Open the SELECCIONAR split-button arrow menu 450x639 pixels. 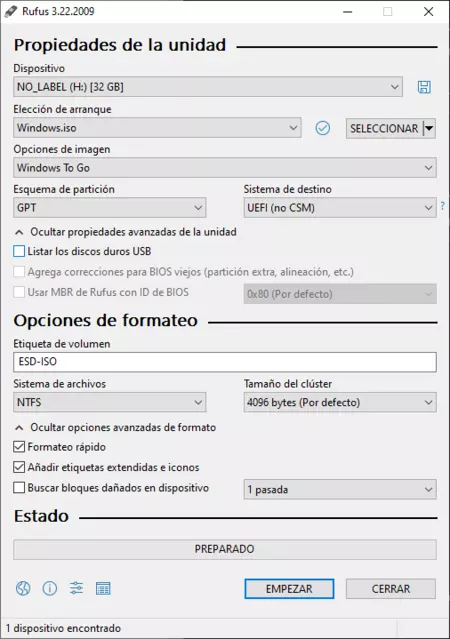click(429, 128)
